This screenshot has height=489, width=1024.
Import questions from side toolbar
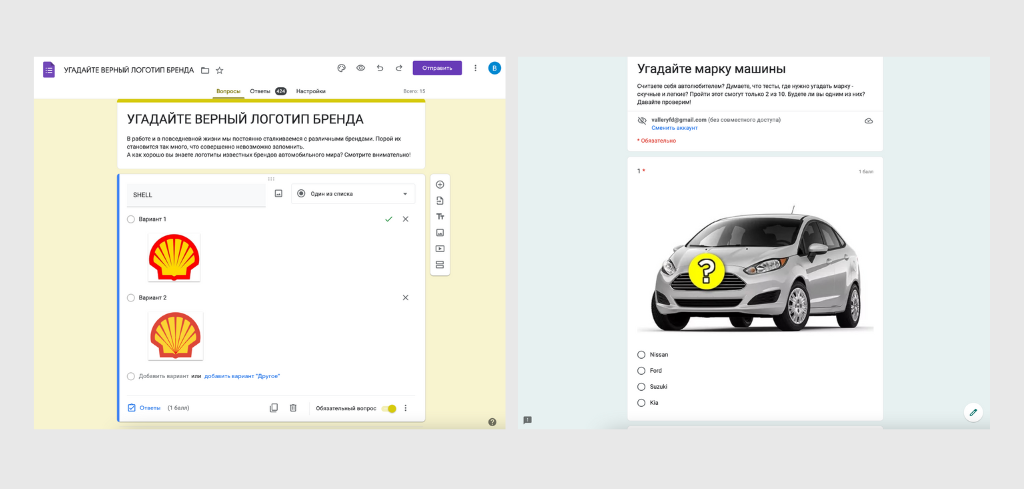point(440,200)
